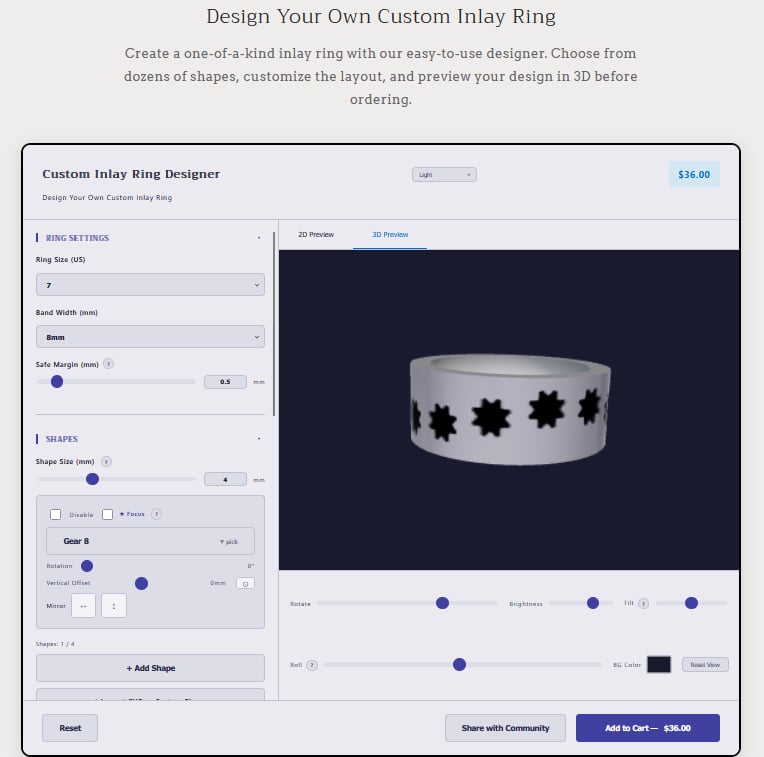The image size is (764, 757).
Task: Tick the Disable shape checkbox
Action: tap(56, 514)
